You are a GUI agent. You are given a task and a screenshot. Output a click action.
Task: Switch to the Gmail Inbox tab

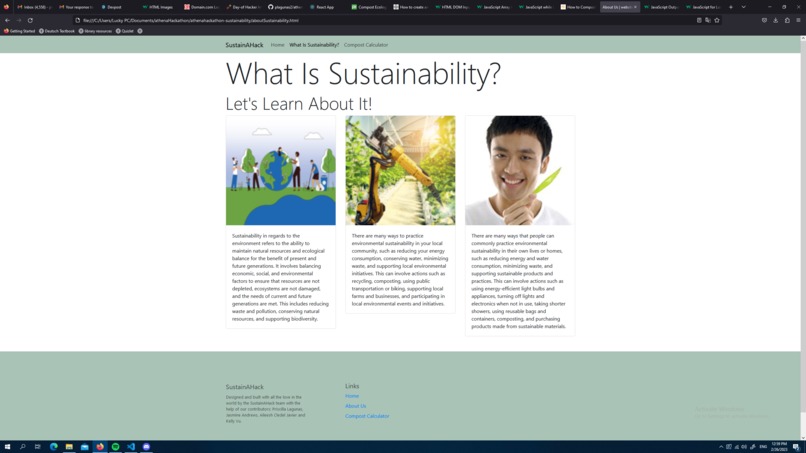[x=34, y=7]
